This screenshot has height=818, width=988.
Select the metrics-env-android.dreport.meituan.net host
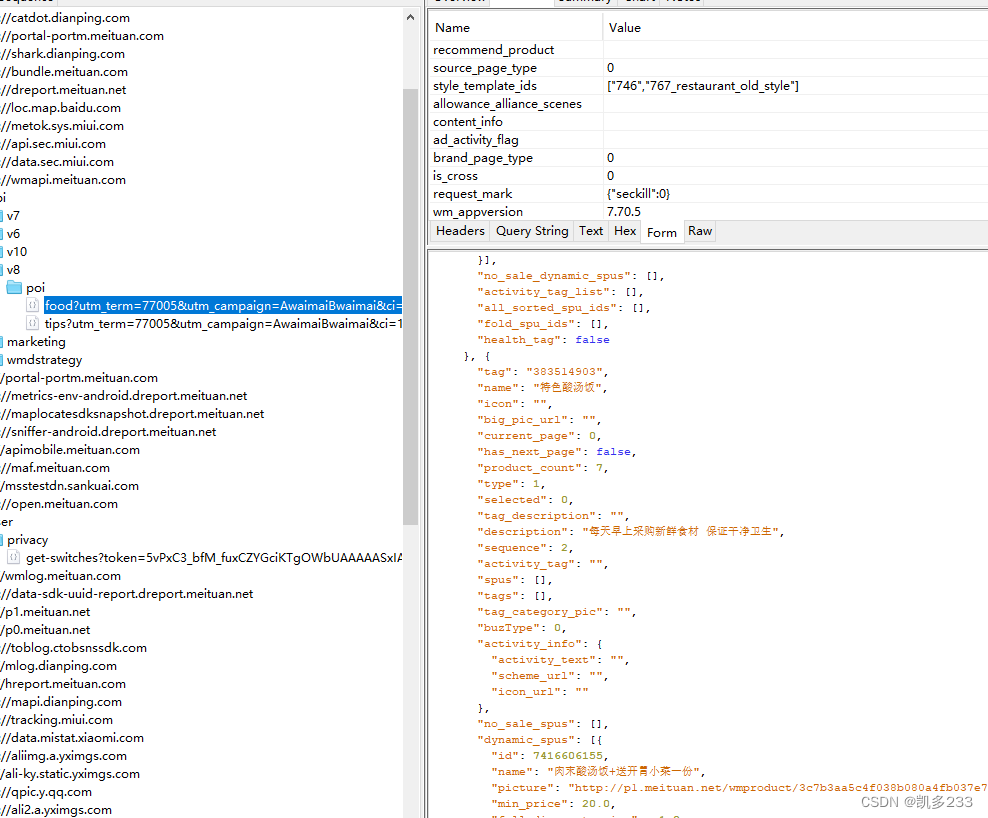coord(124,396)
